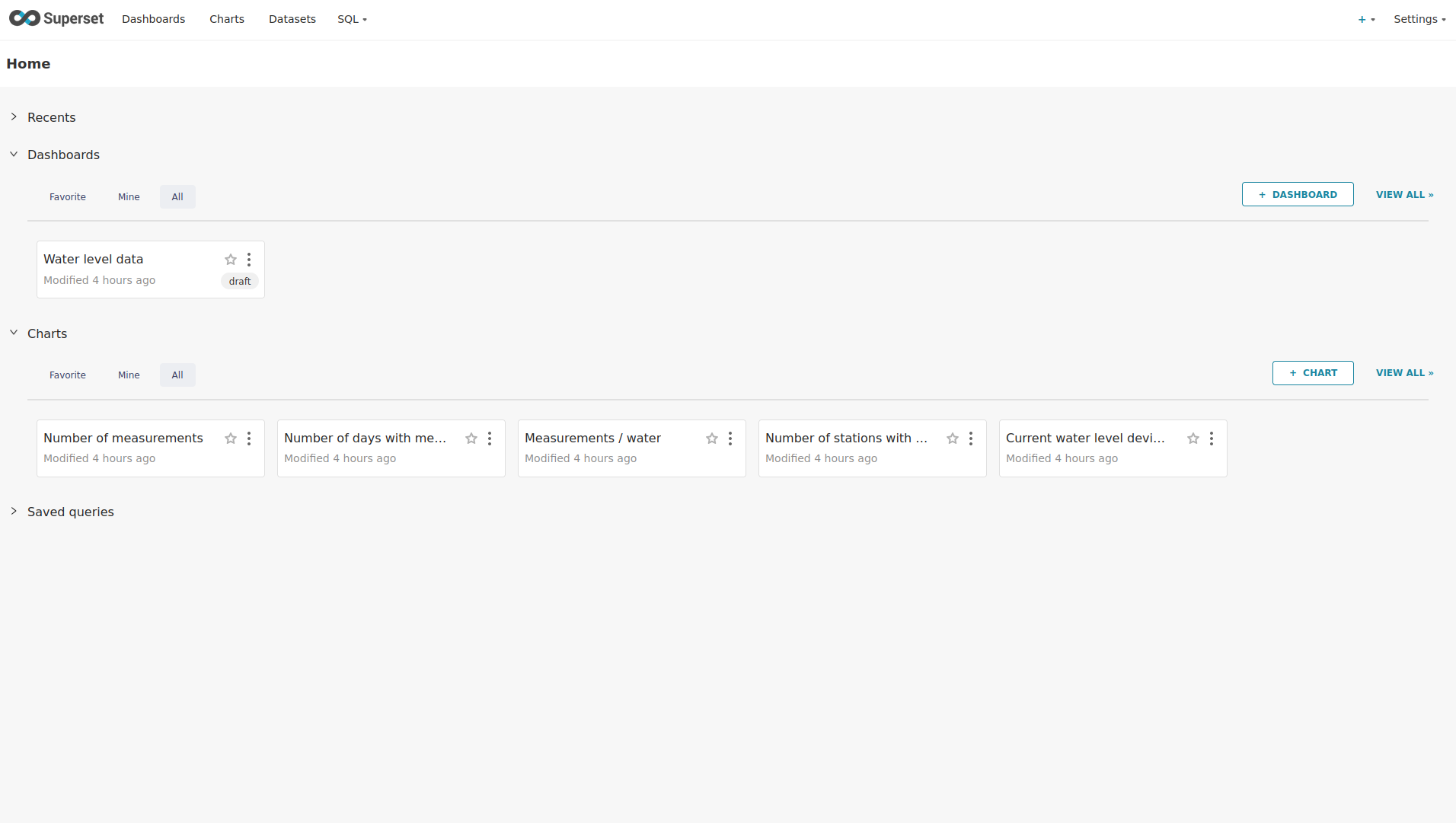Open the SQL dropdown menu
This screenshot has height=823, width=1456.
(352, 19)
